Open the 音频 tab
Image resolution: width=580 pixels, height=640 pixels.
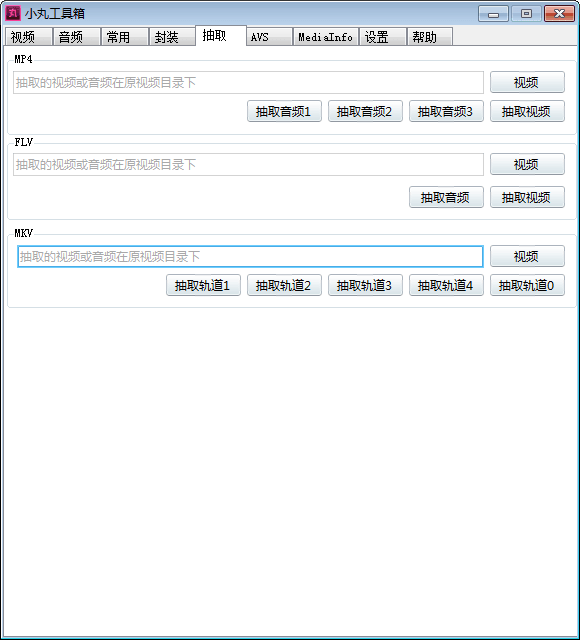pos(77,37)
